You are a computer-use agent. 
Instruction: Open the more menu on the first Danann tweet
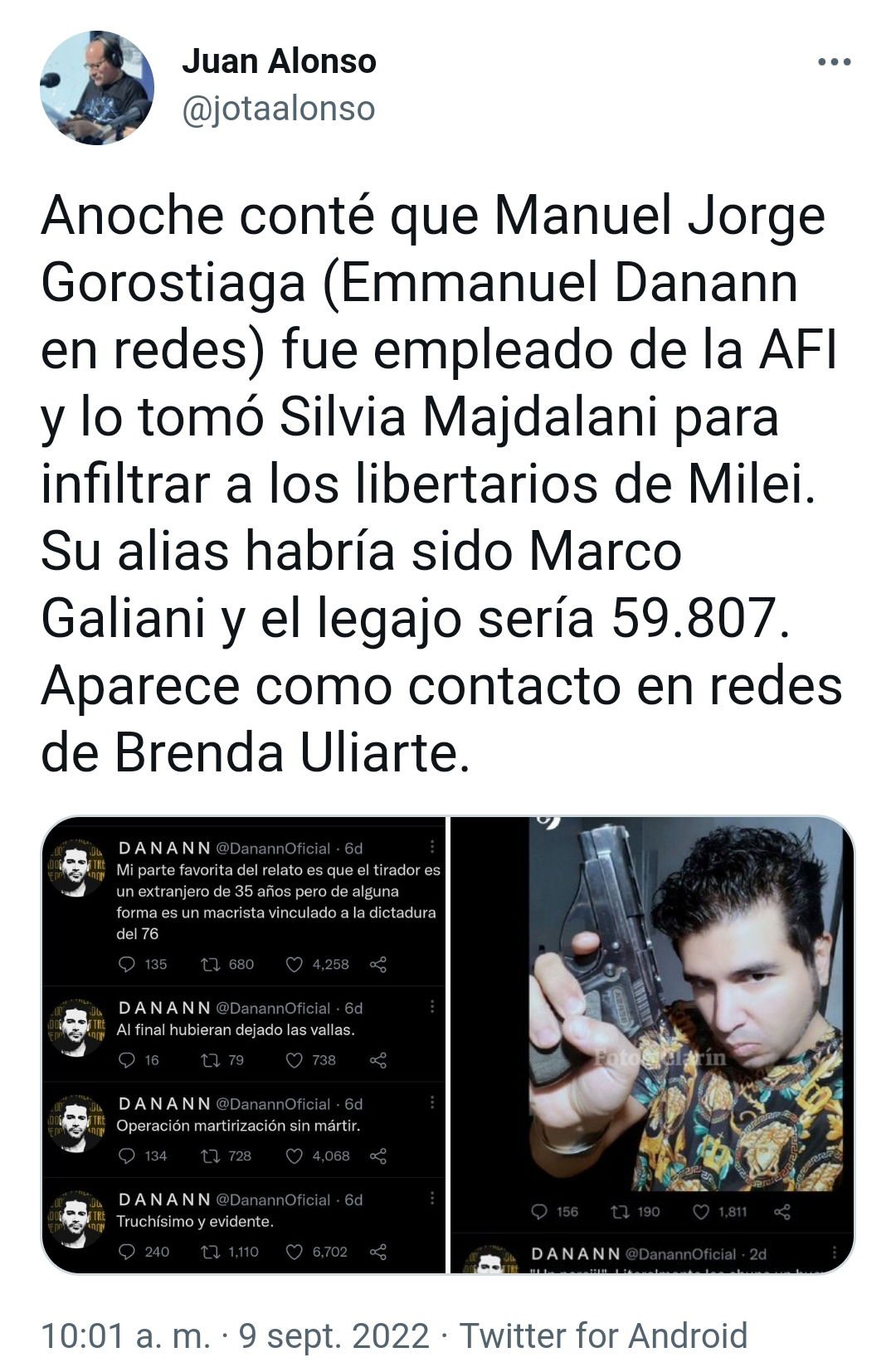click(432, 847)
